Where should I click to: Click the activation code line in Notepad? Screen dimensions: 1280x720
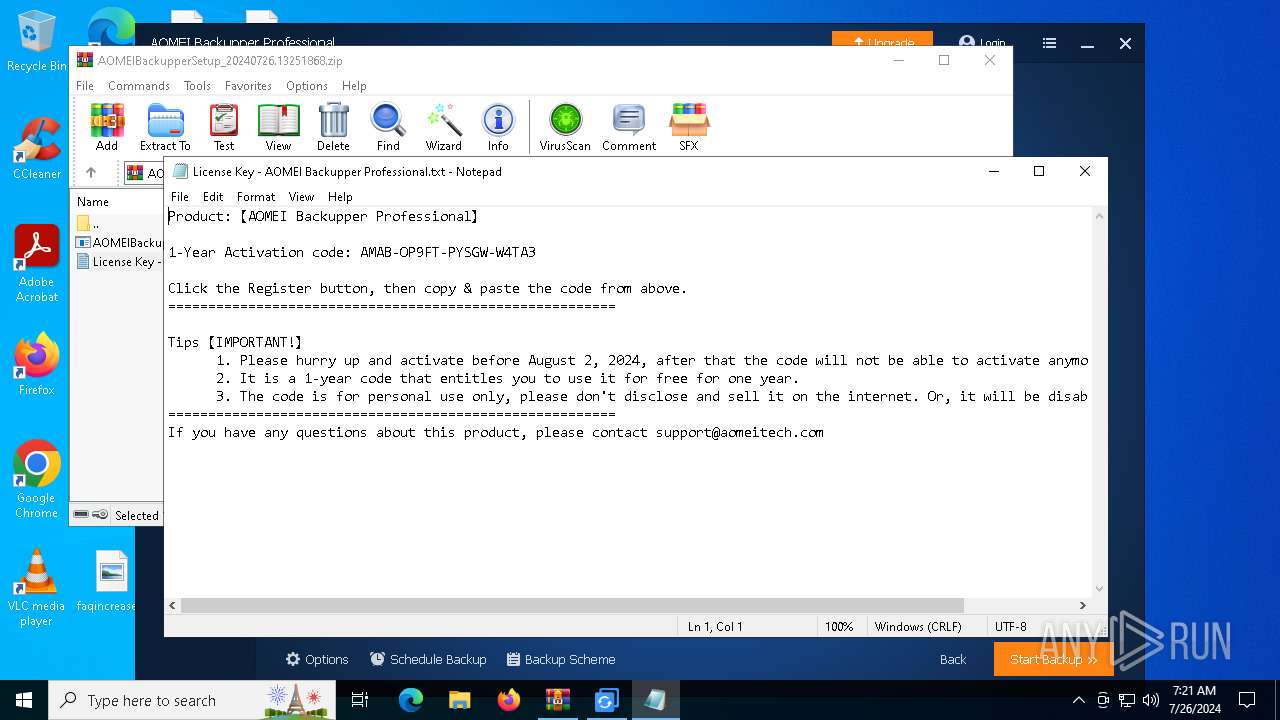[352, 252]
